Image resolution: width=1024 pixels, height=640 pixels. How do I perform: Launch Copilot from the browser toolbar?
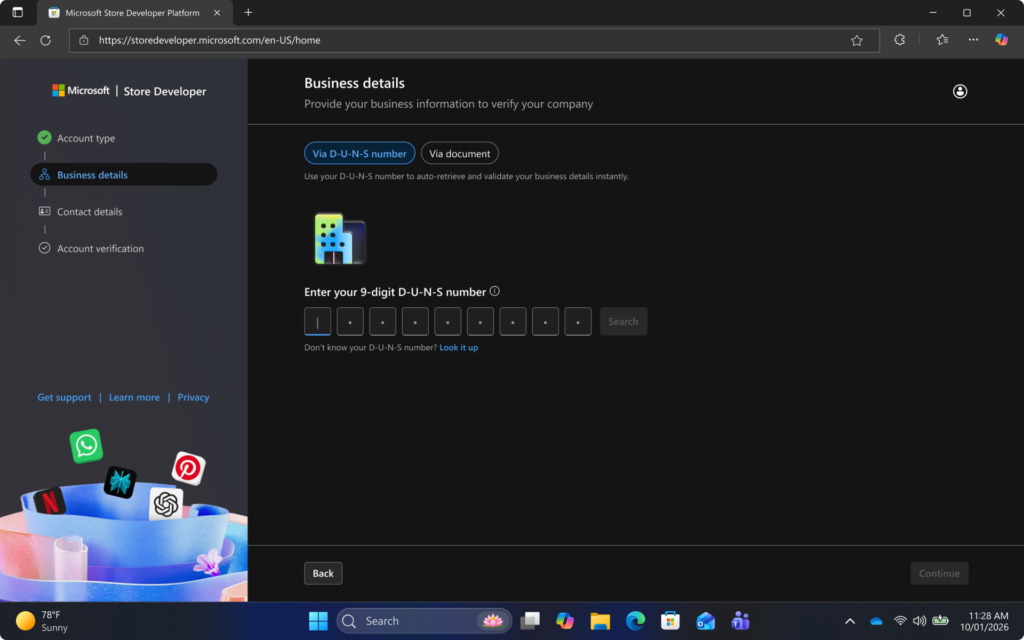[1001, 40]
